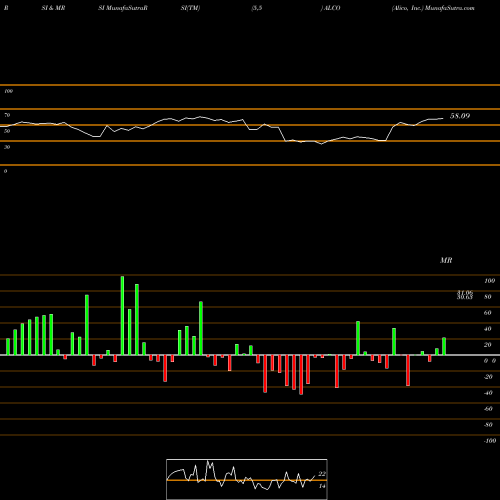The width and height of the screenshot is (500, 500).
Task: Click the "(Alico, Inc.) MunafaSutra.com" header text
Action: coord(433,8)
